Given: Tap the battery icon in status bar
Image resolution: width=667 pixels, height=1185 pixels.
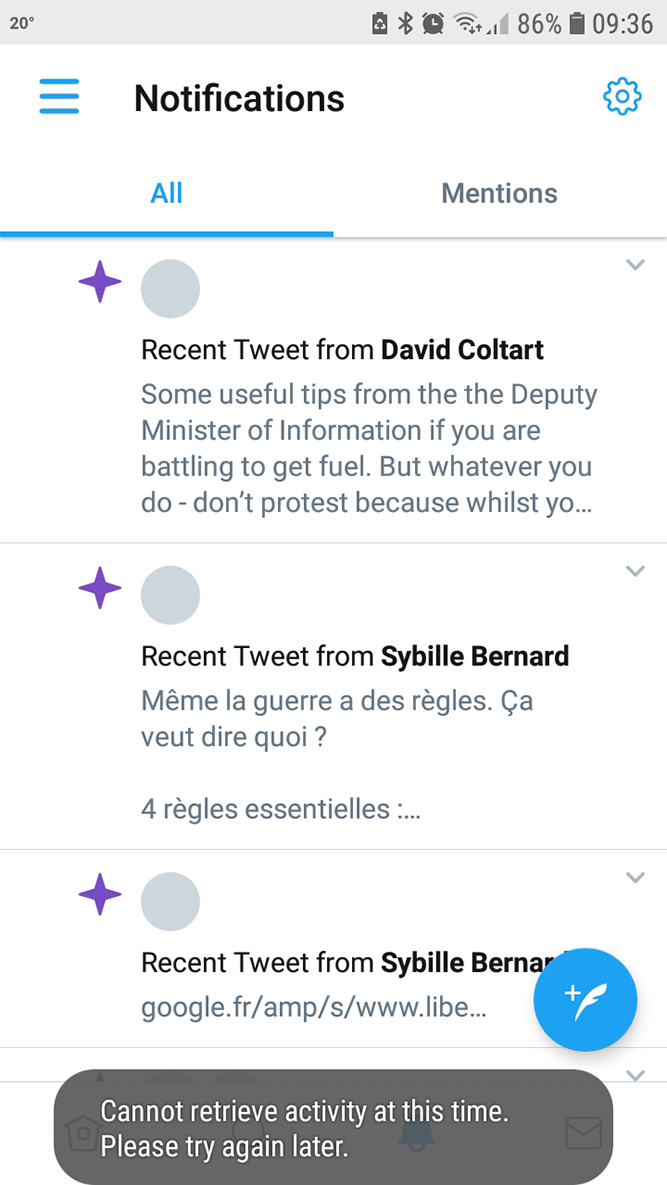Looking at the screenshot, I should coord(577,23).
